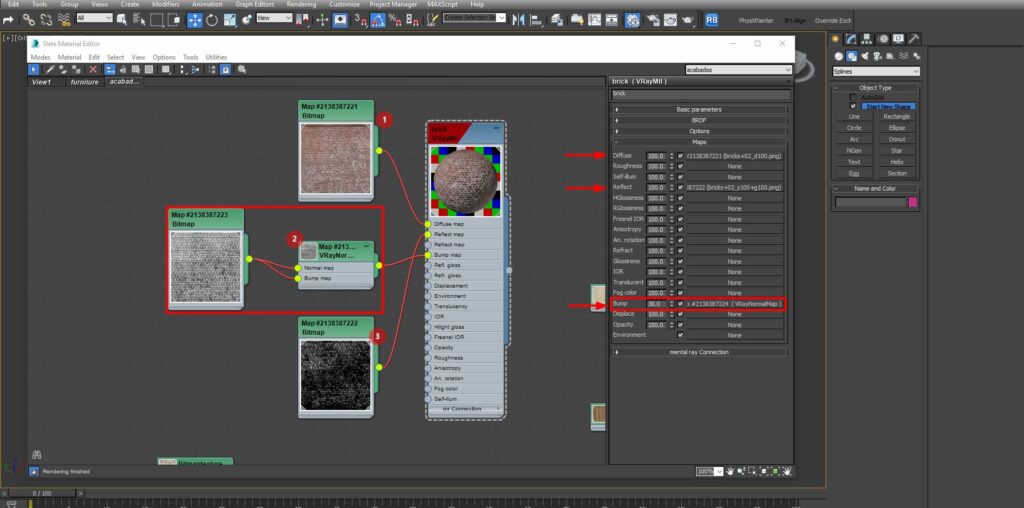Click the RB toolbar button
This screenshot has height=508, width=1024.
[x=712, y=20]
